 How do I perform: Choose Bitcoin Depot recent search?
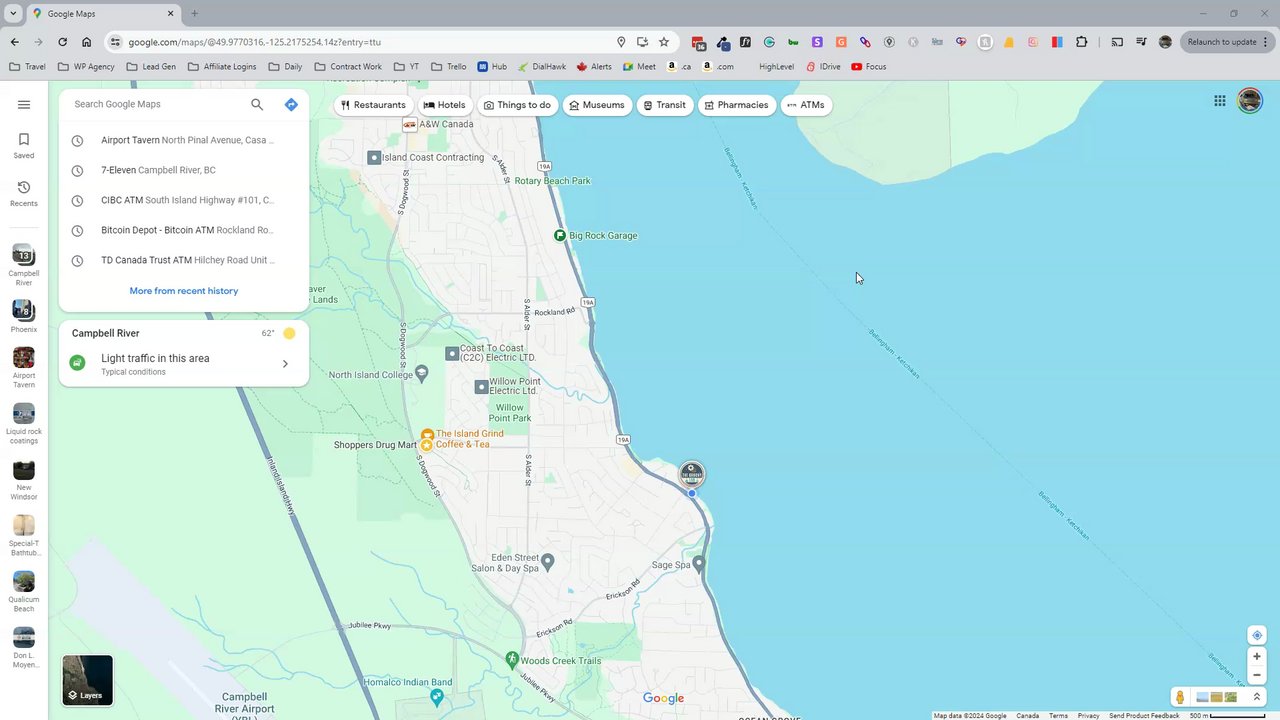[184, 230]
